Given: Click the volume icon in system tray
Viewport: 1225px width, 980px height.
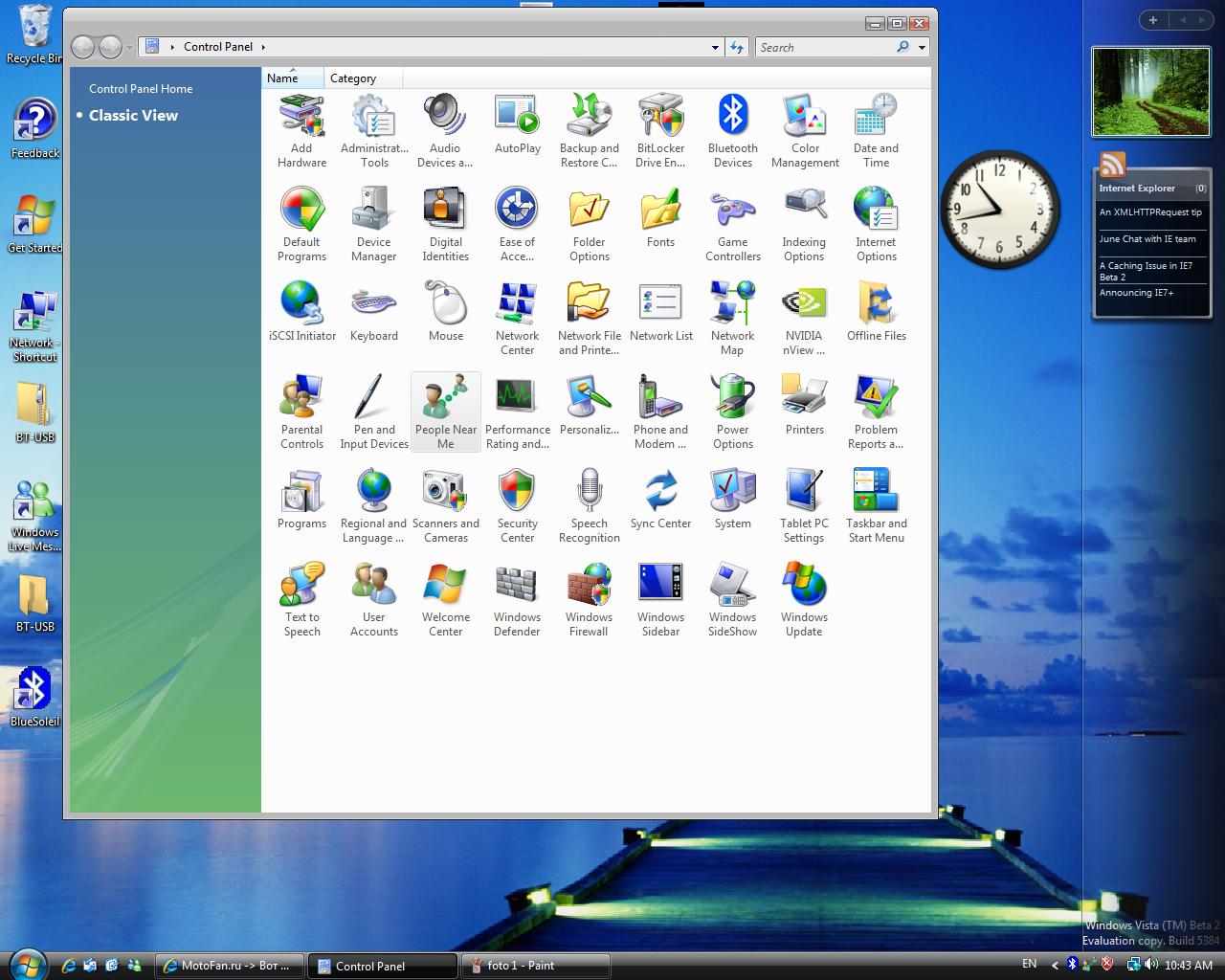Looking at the screenshot, I should coord(1149,965).
